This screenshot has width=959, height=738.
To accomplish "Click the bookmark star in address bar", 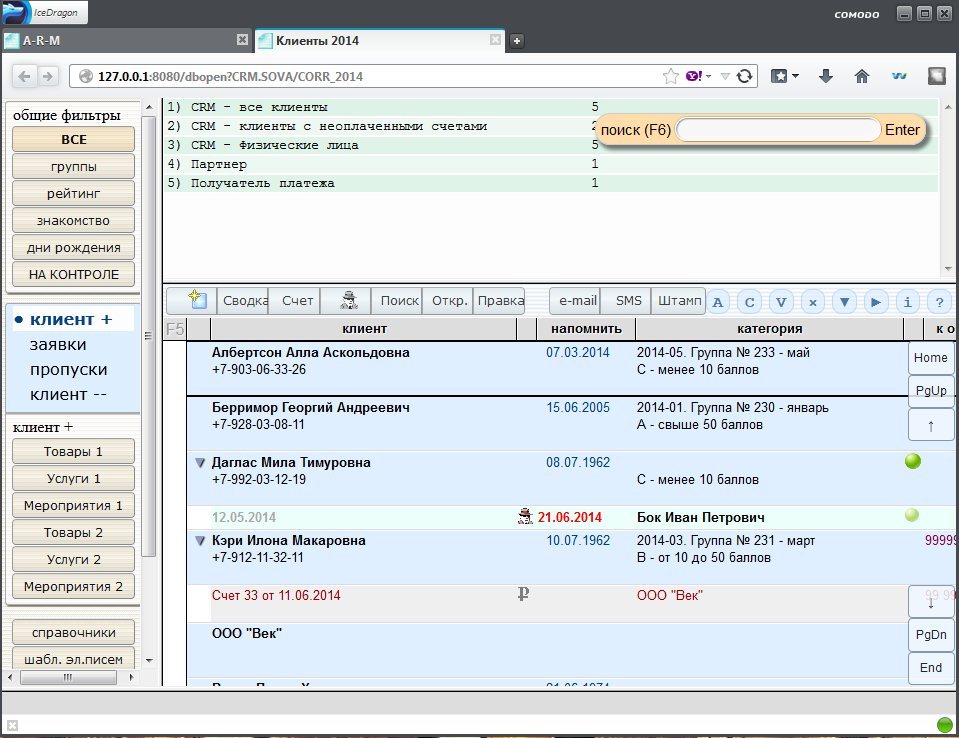I will (670, 76).
